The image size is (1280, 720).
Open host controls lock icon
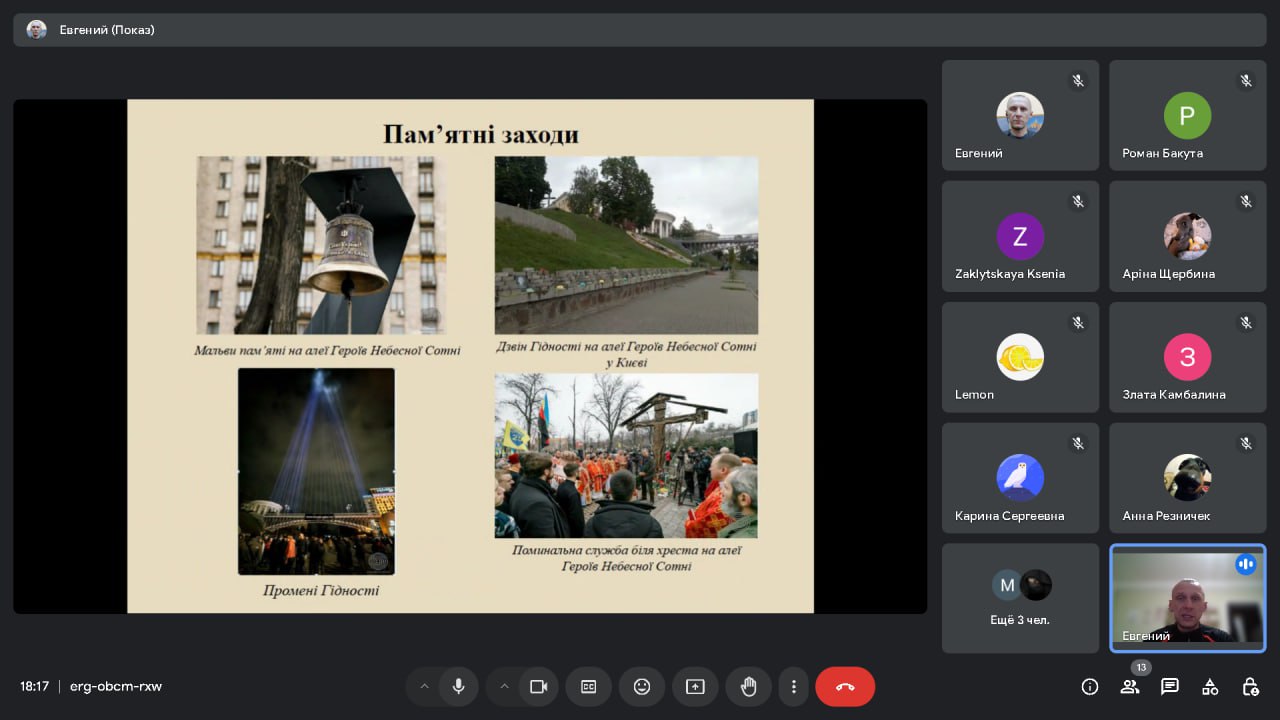1250,687
